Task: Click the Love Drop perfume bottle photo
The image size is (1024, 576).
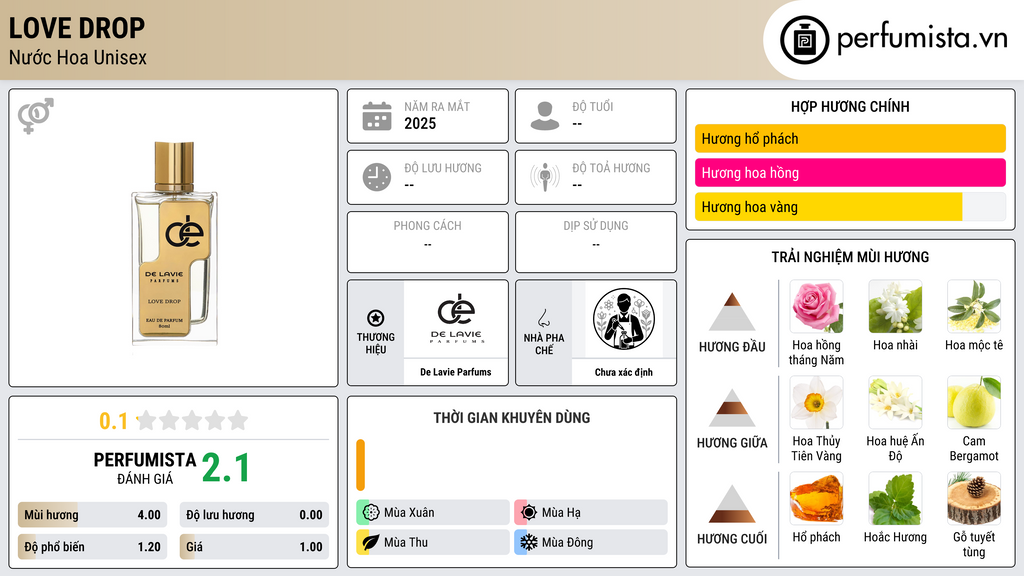Action: [x=174, y=243]
